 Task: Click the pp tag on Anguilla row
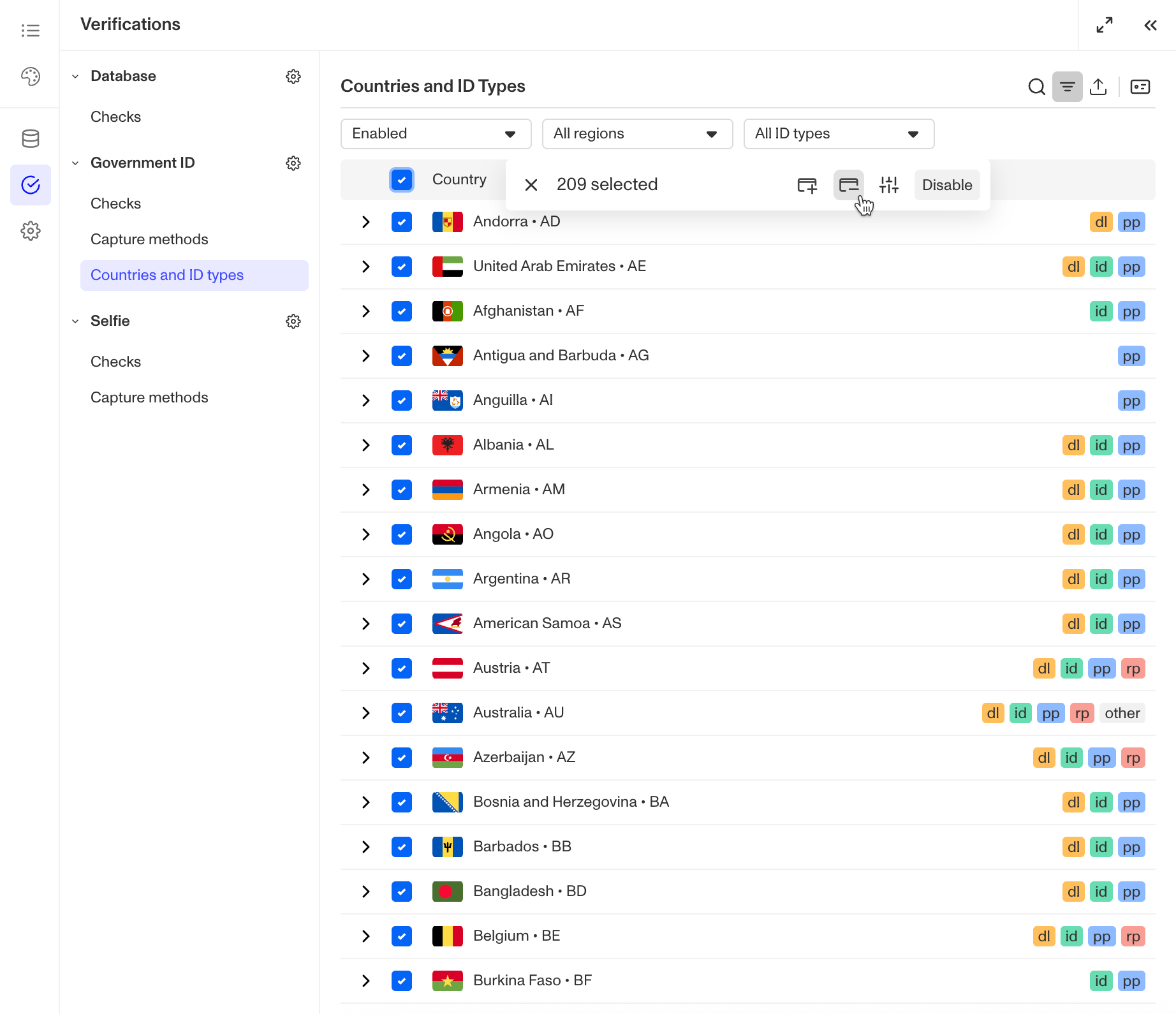1131,400
